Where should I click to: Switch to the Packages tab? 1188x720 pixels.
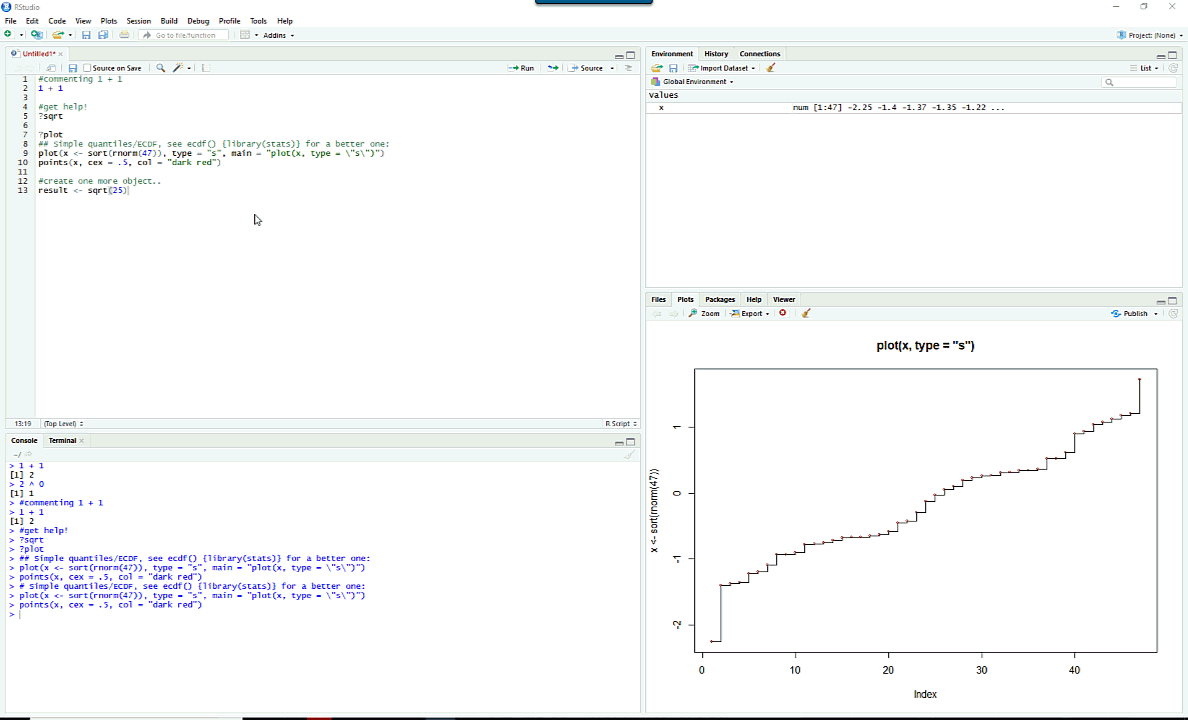pyautogui.click(x=720, y=299)
